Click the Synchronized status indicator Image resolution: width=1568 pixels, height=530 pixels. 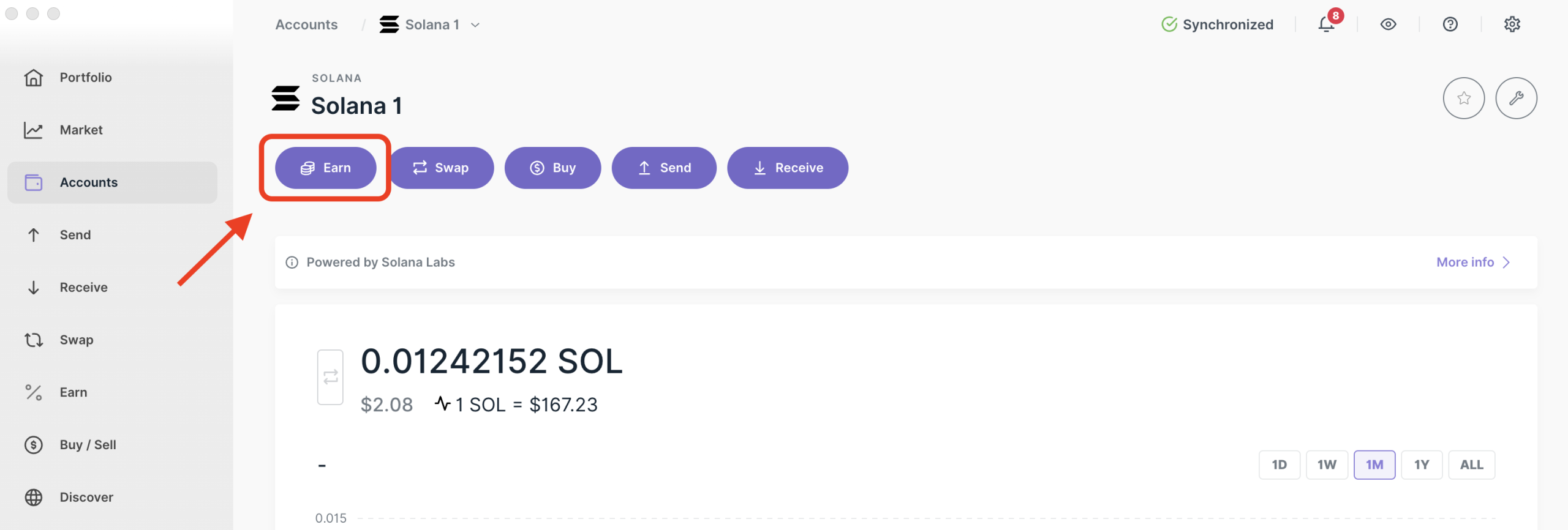tap(1217, 24)
